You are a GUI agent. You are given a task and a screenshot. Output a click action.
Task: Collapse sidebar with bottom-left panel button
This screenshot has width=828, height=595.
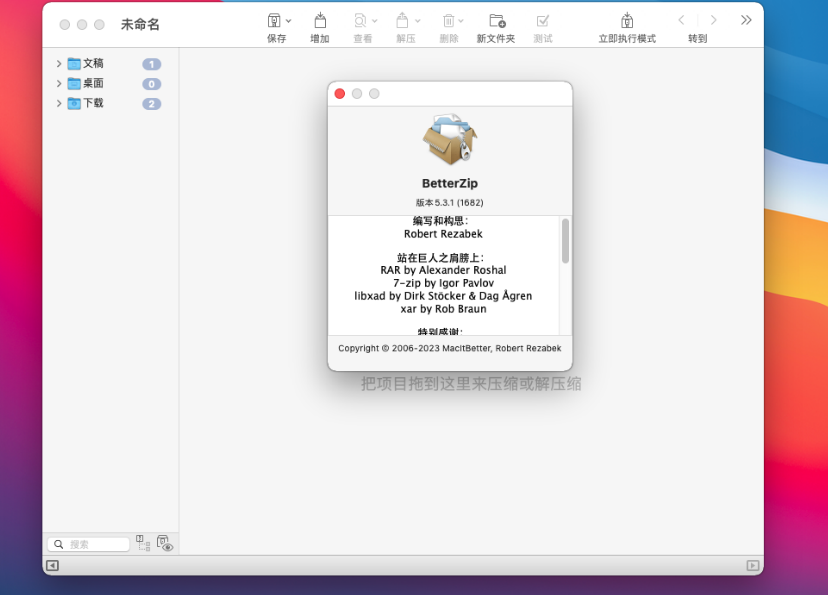pyautogui.click(x=52, y=565)
